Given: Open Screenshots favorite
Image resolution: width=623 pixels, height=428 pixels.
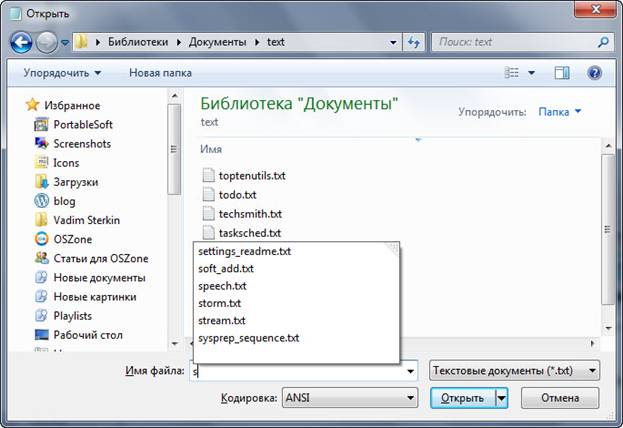Looking at the screenshot, I should (82, 143).
